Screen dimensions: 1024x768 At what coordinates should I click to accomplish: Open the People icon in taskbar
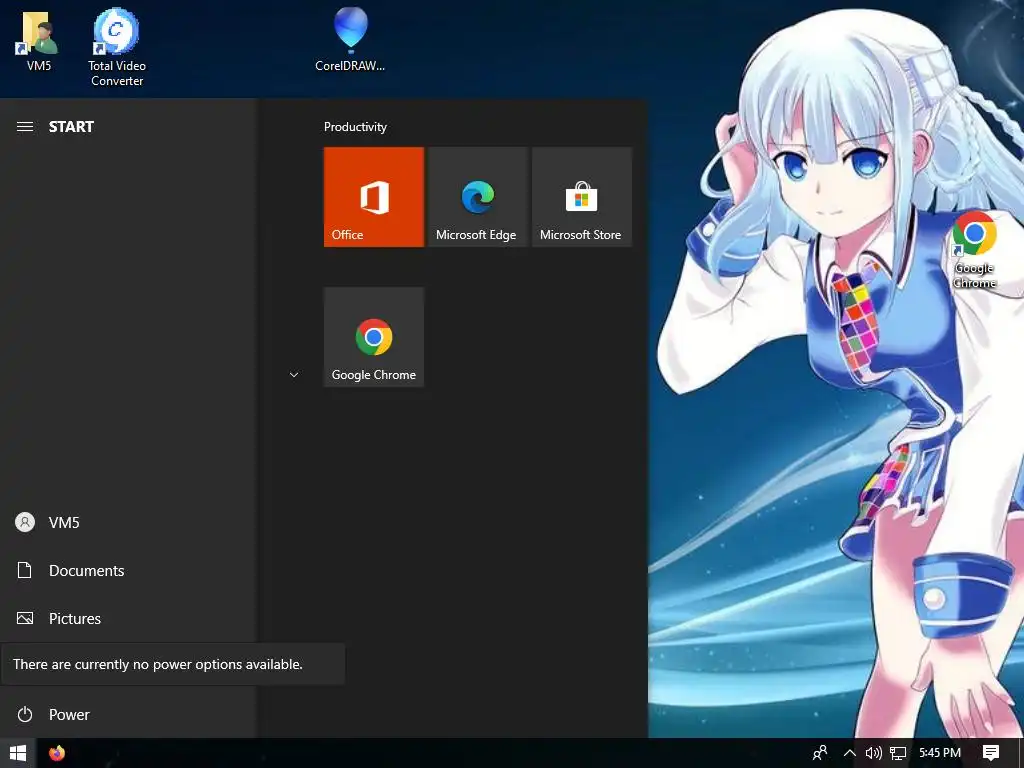coord(820,753)
